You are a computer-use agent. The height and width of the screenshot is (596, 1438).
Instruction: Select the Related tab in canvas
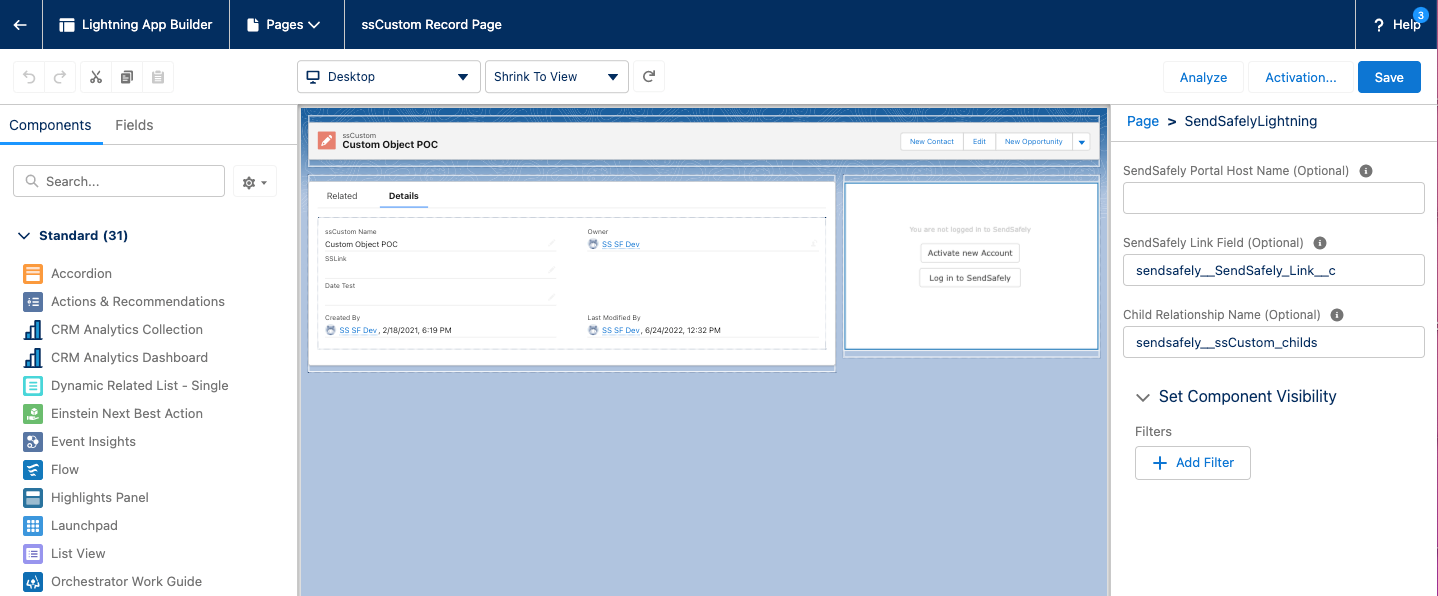(x=342, y=196)
